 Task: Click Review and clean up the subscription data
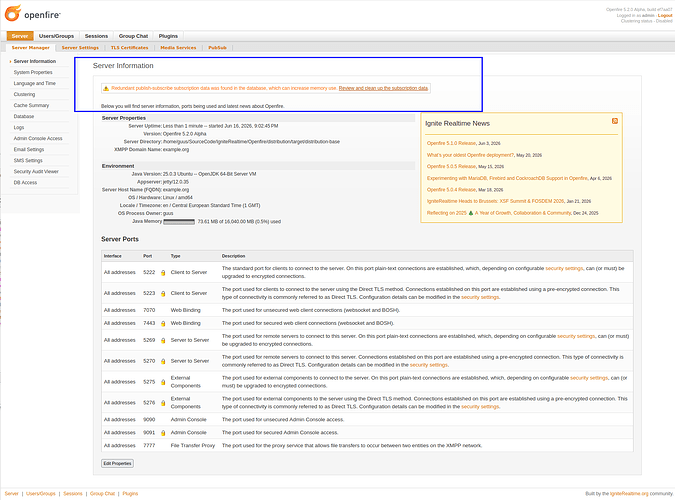click(x=383, y=88)
